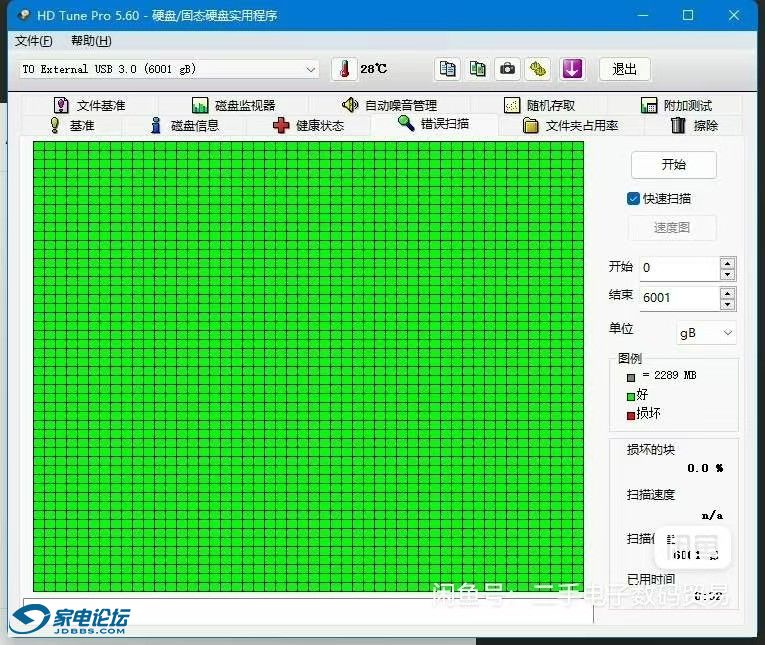Click the HD Tune app icon in title bar

(x=23, y=15)
